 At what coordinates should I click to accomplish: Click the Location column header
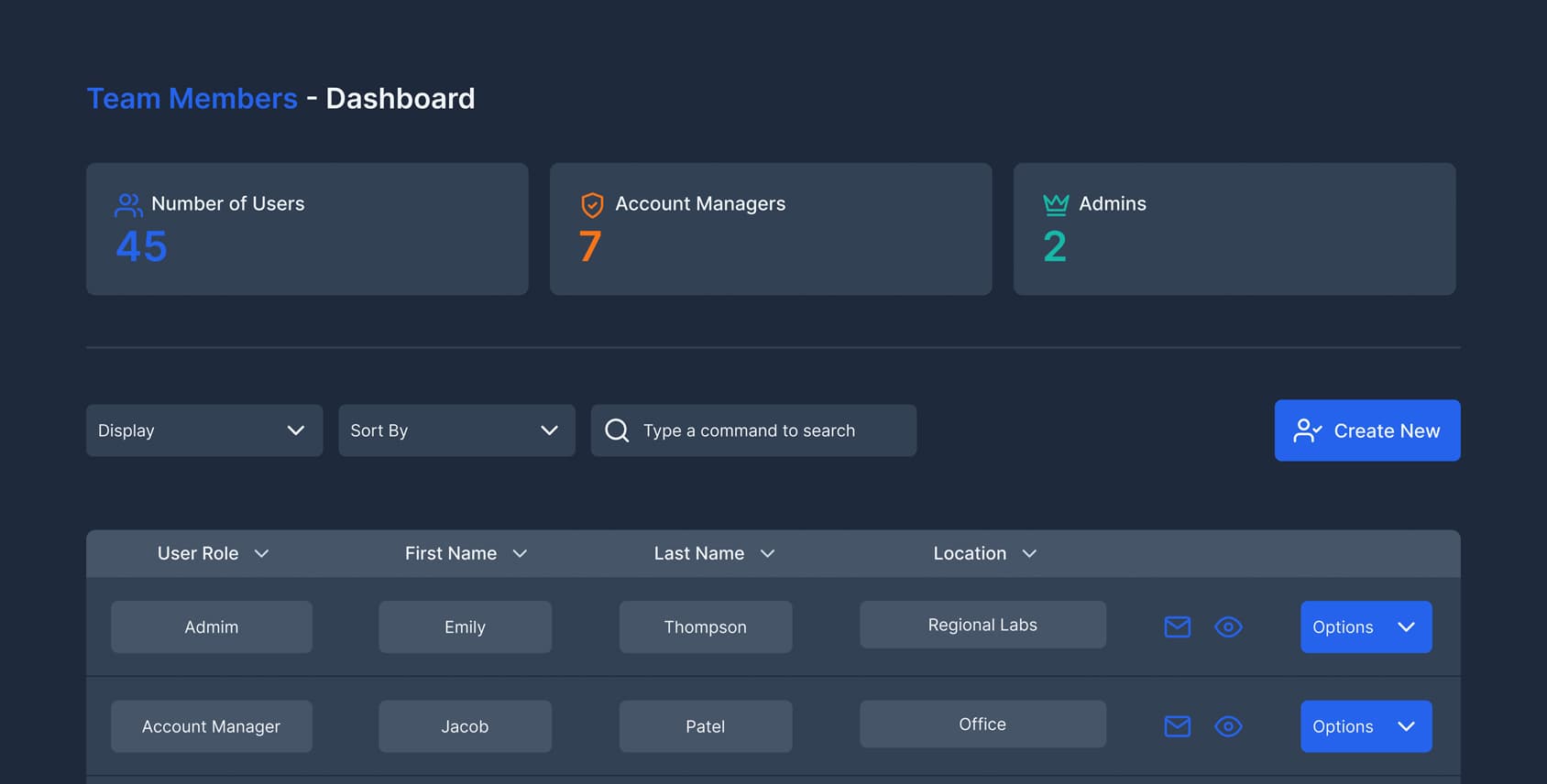[984, 553]
